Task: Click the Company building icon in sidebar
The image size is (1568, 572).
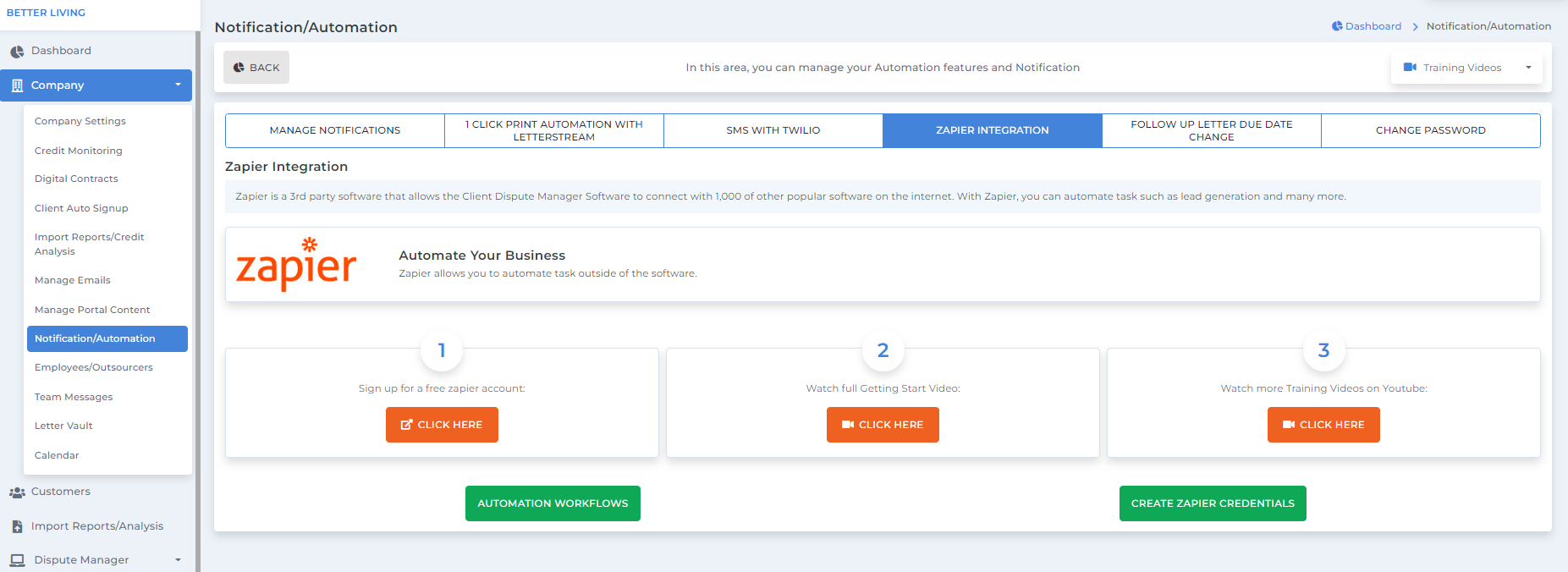Action: click(x=17, y=85)
